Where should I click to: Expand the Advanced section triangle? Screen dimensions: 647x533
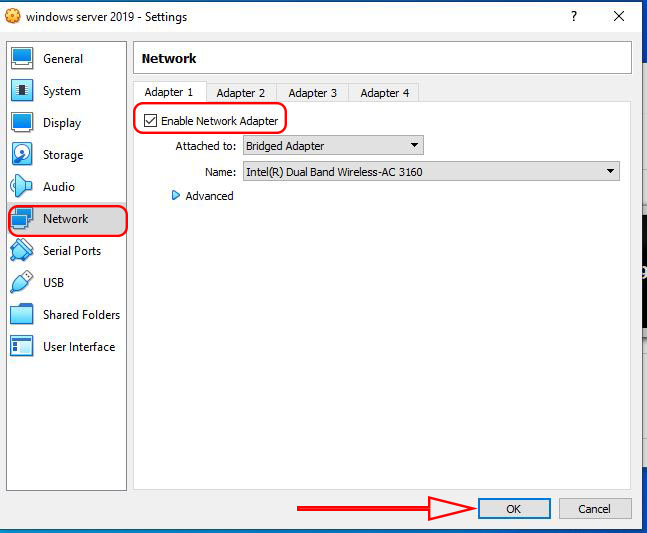click(x=175, y=195)
